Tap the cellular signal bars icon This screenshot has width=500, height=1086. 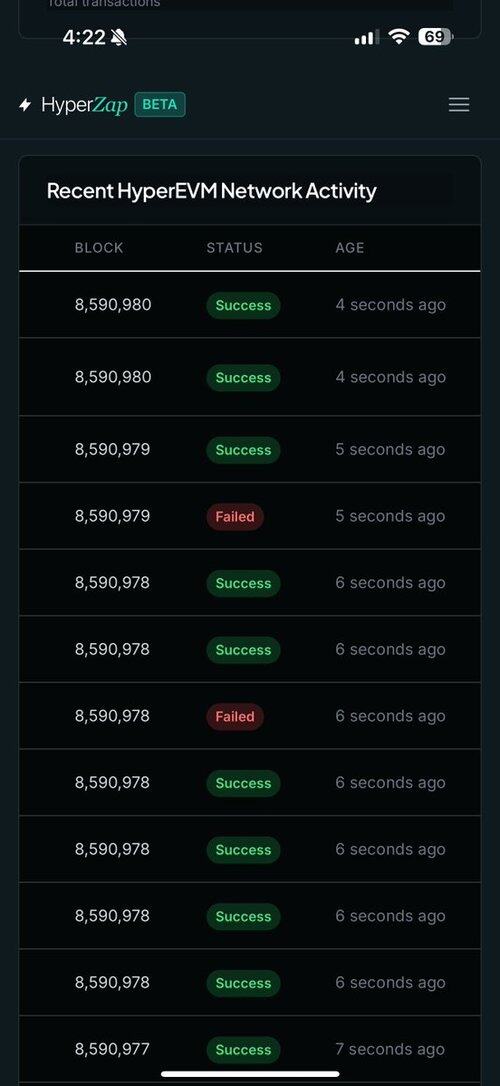(x=366, y=37)
